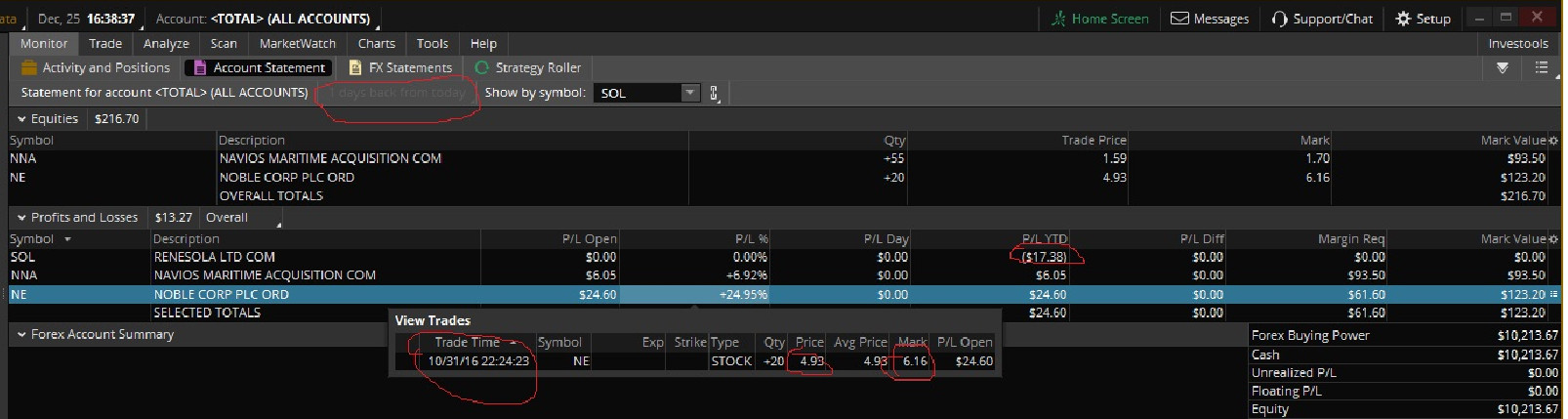Open the Show by symbol dropdown arrow
This screenshot has height=419, width=1568.
click(x=690, y=93)
